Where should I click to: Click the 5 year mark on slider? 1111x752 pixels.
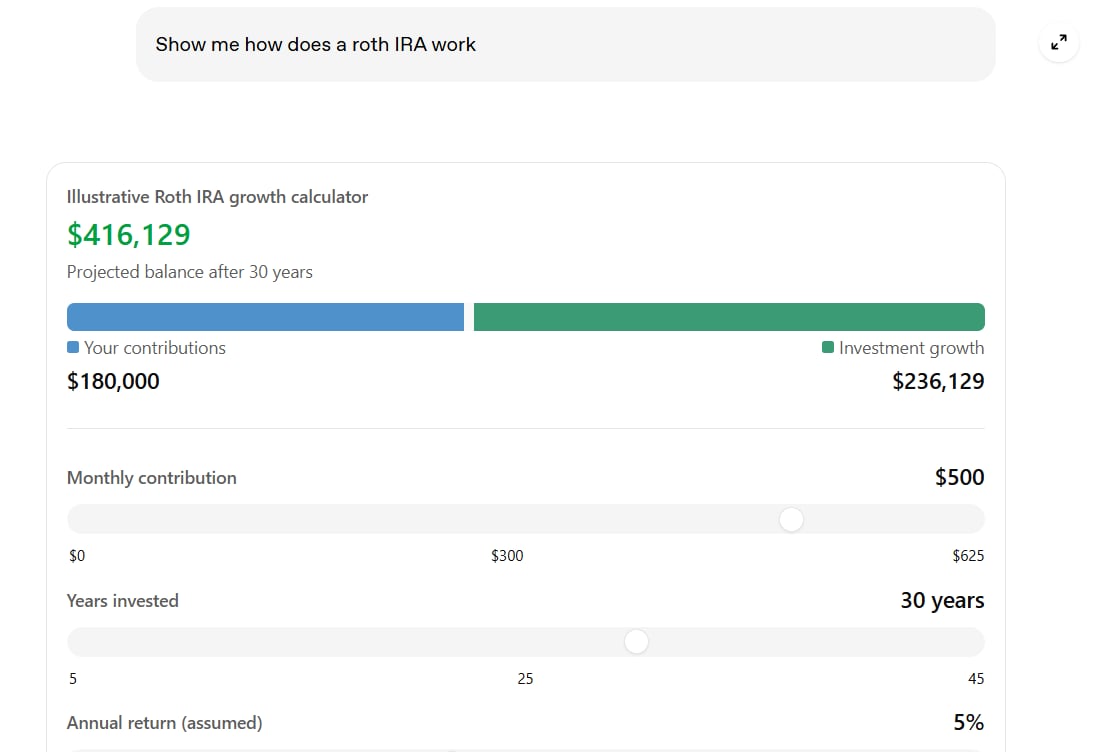coord(73,679)
